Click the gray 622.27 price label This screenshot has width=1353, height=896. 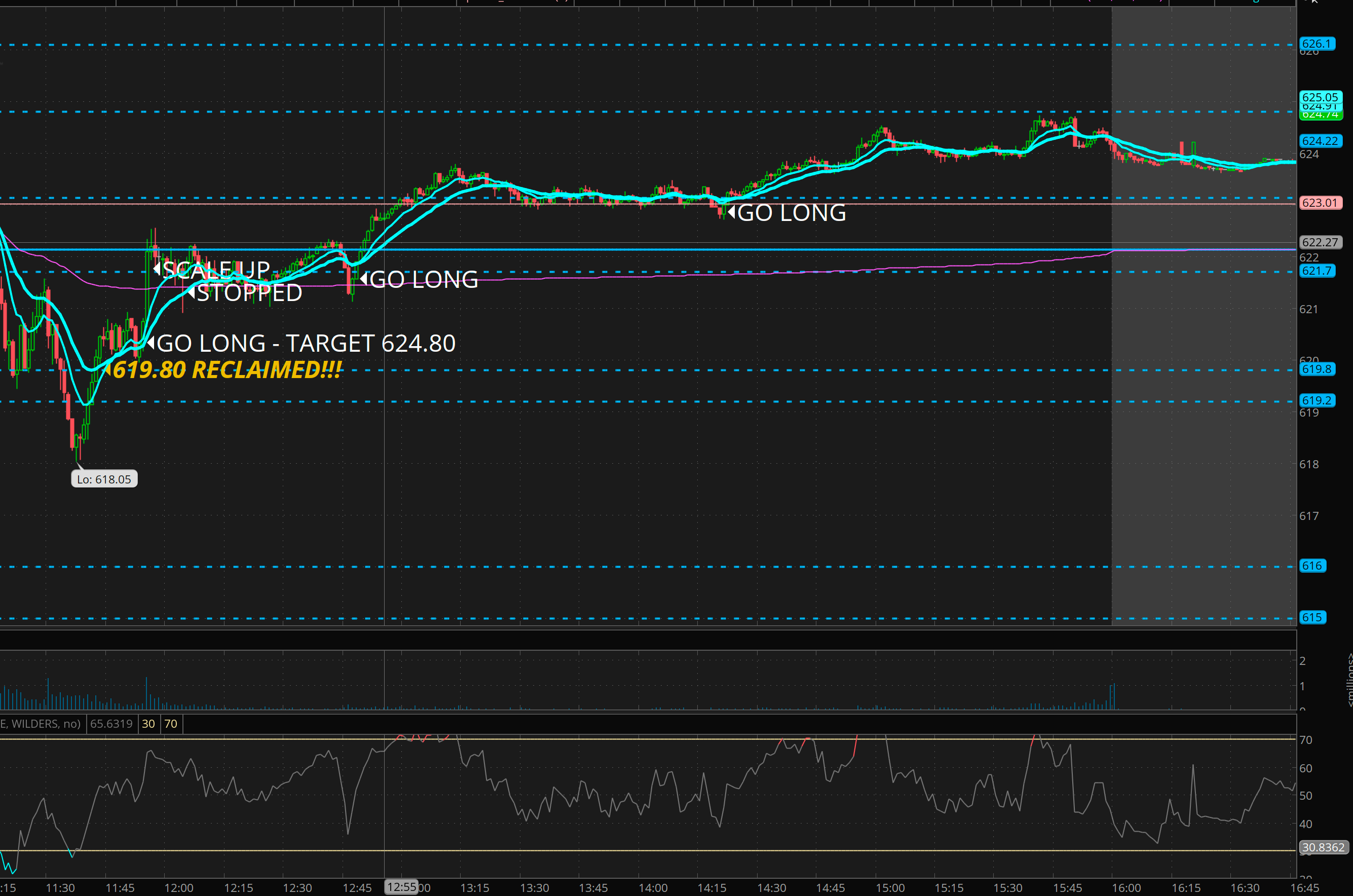tap(1320, 242)
